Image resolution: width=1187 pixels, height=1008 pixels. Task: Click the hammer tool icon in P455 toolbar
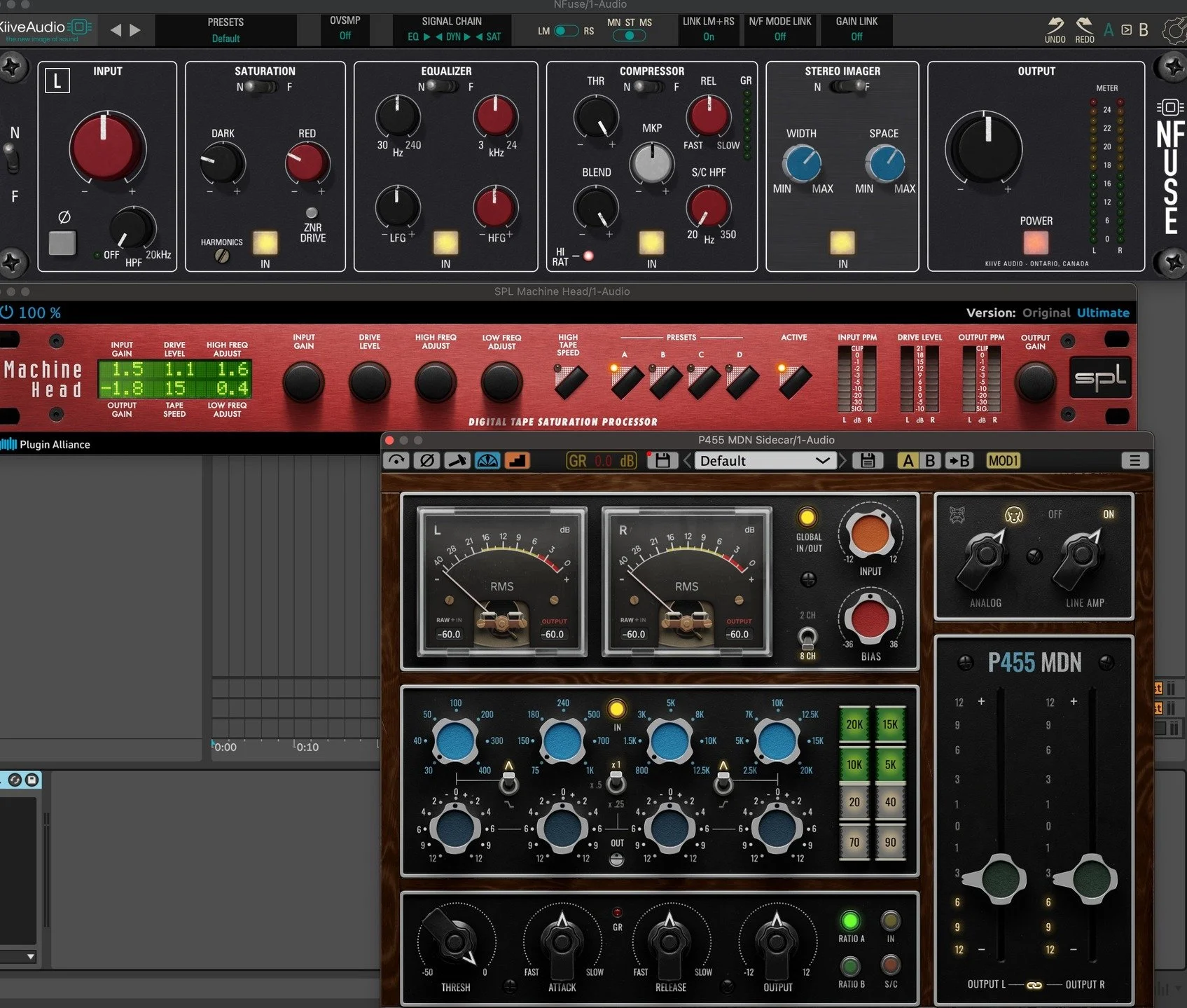pyautogui.click(x=457, y=460)
